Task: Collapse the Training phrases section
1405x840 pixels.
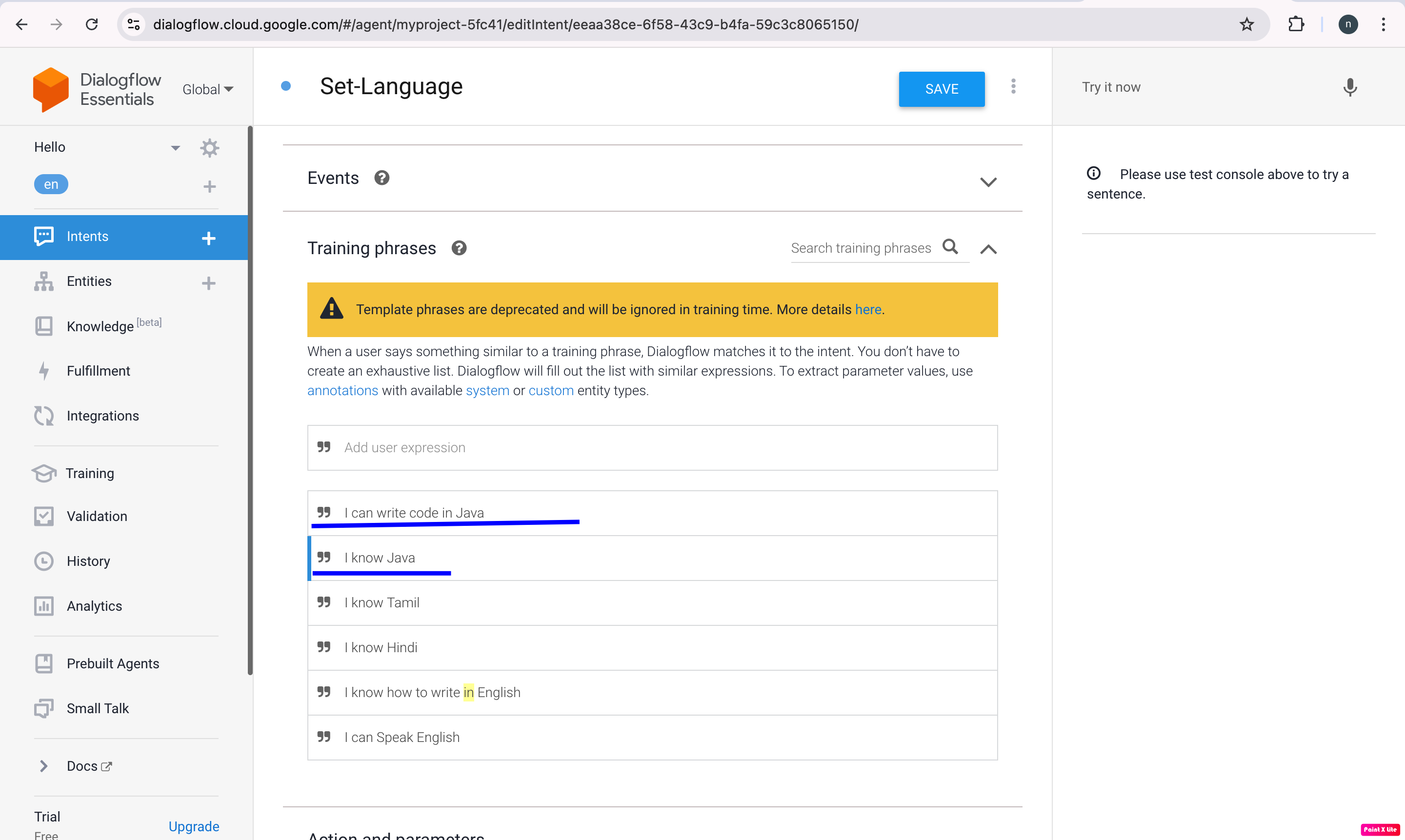Action: click(988, 249)
